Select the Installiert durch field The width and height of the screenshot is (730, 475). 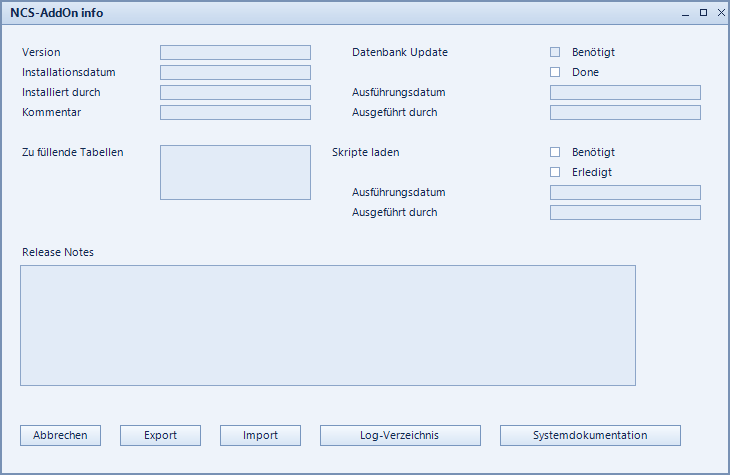[236, 93]
